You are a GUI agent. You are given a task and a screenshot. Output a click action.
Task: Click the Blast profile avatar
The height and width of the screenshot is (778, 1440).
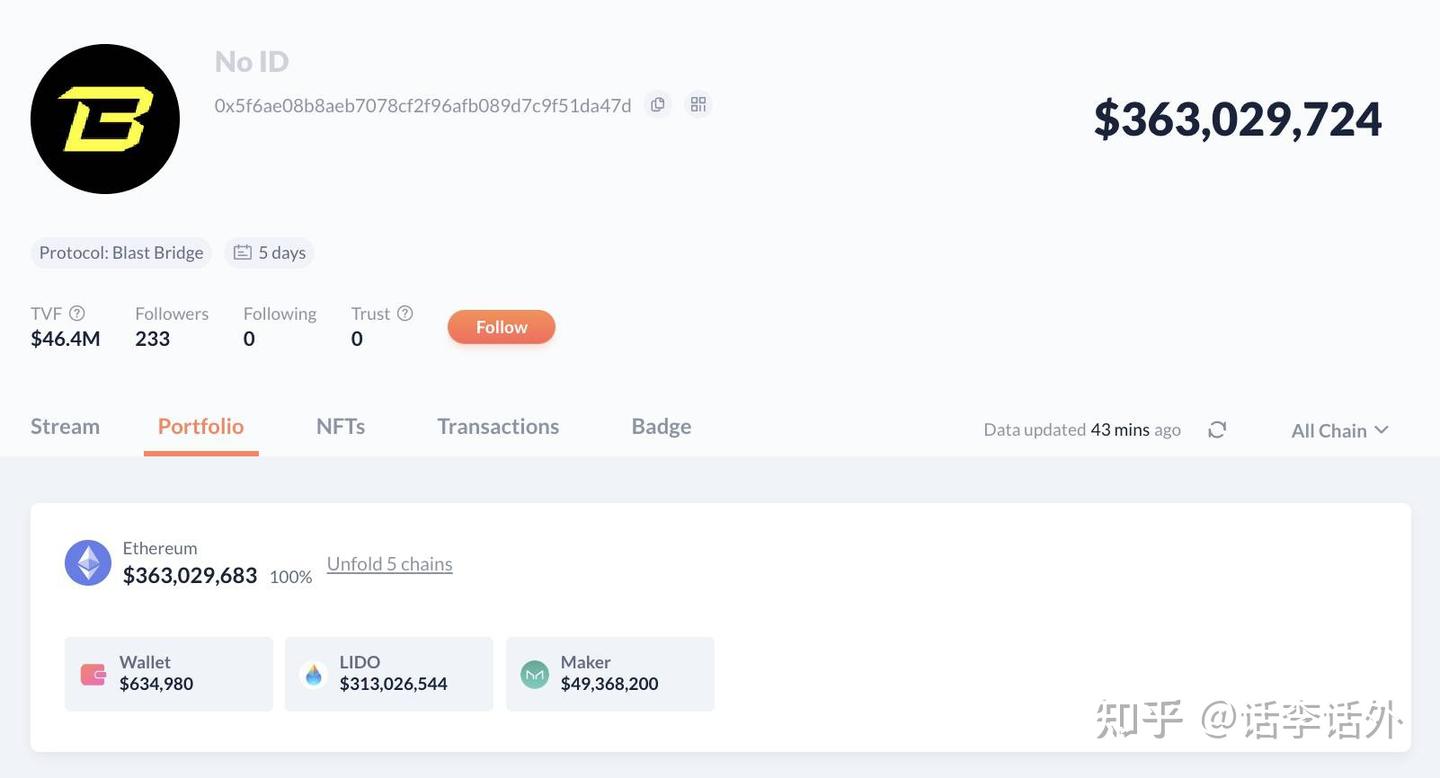click(x=105, y=119)
